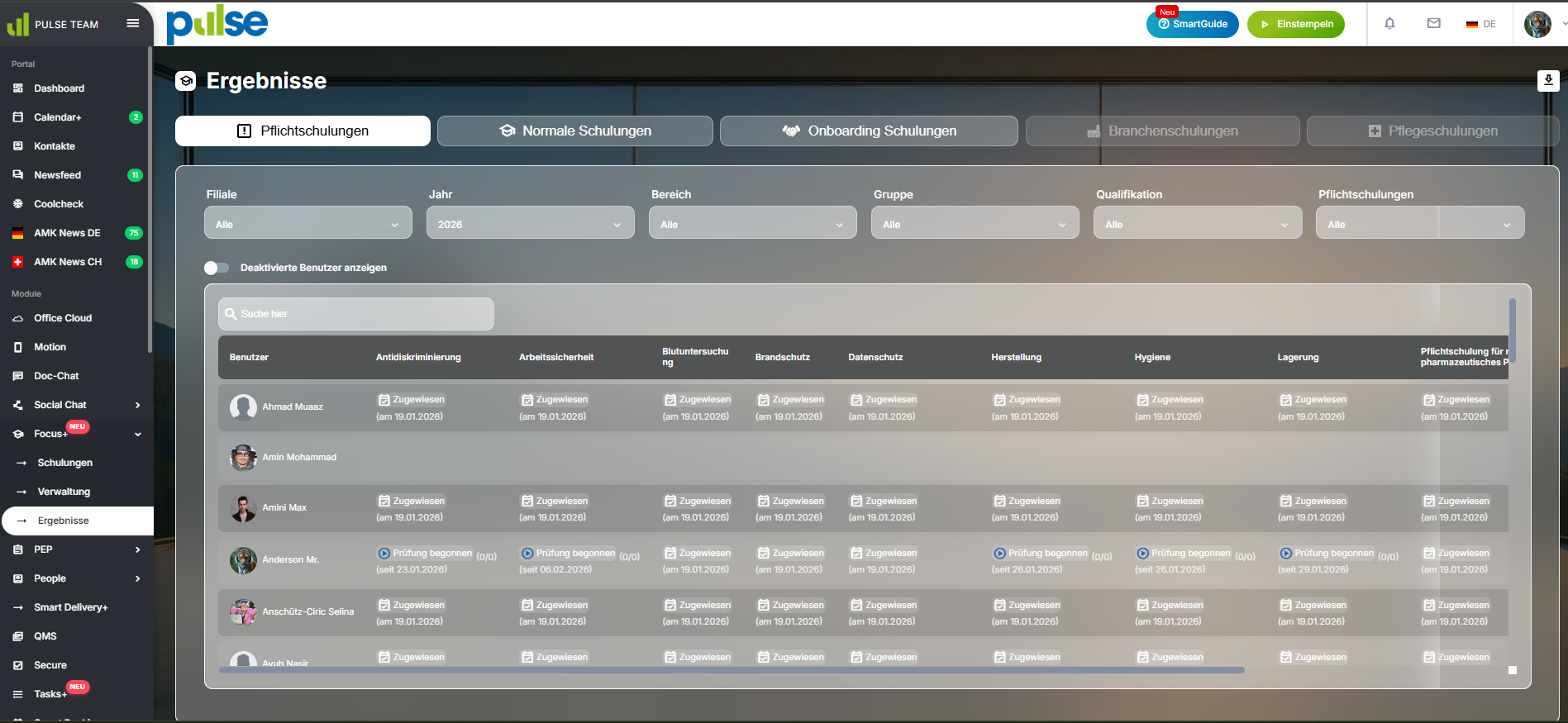Click the SmartGuide button

pos(1193,24)
